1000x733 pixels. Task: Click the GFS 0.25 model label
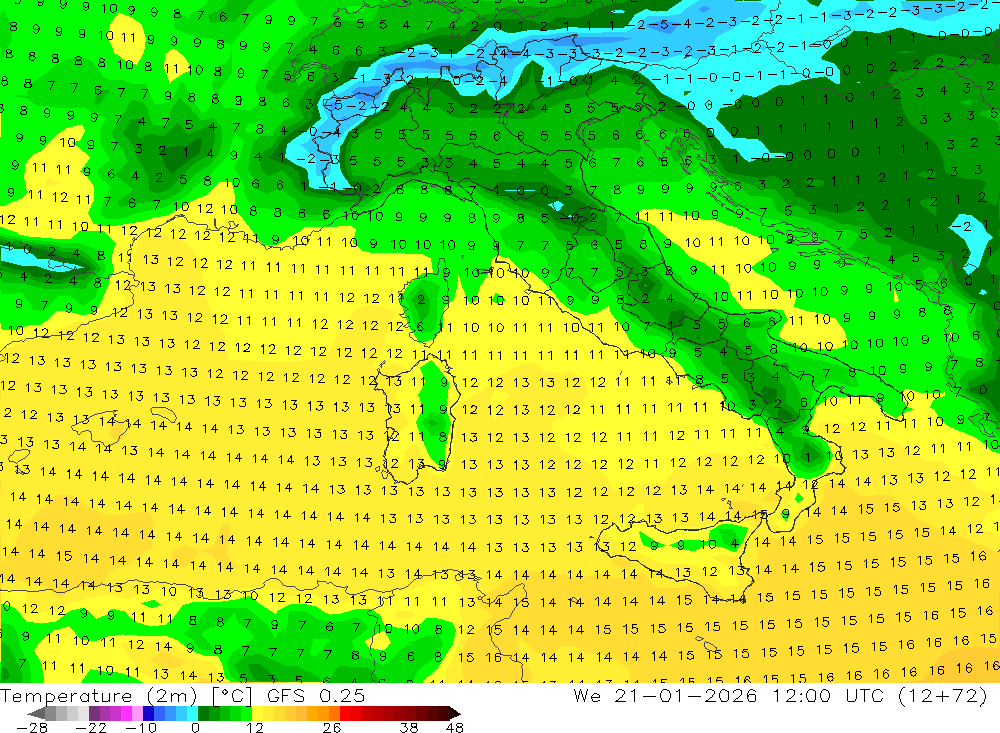coord(316,695)
